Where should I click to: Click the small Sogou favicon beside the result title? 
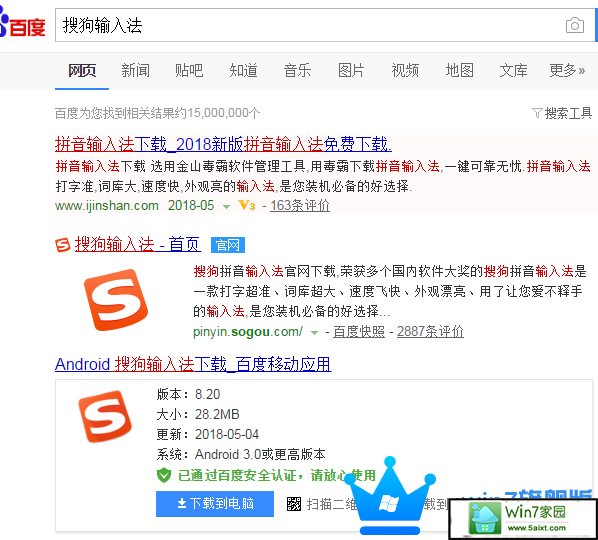(x=63, y=245)
